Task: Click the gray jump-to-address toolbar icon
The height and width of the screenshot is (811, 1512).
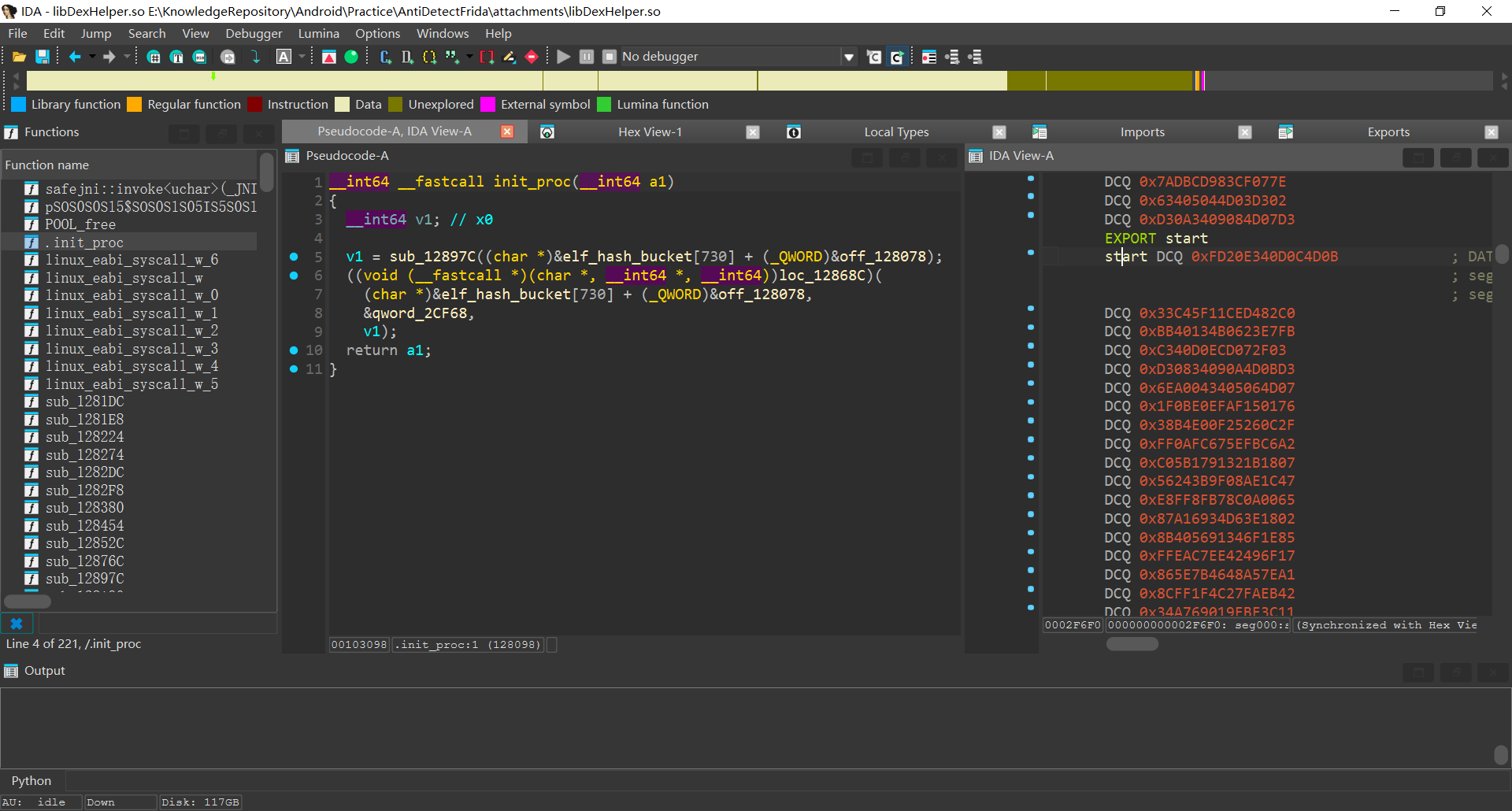Action: [x=228, y=57]
